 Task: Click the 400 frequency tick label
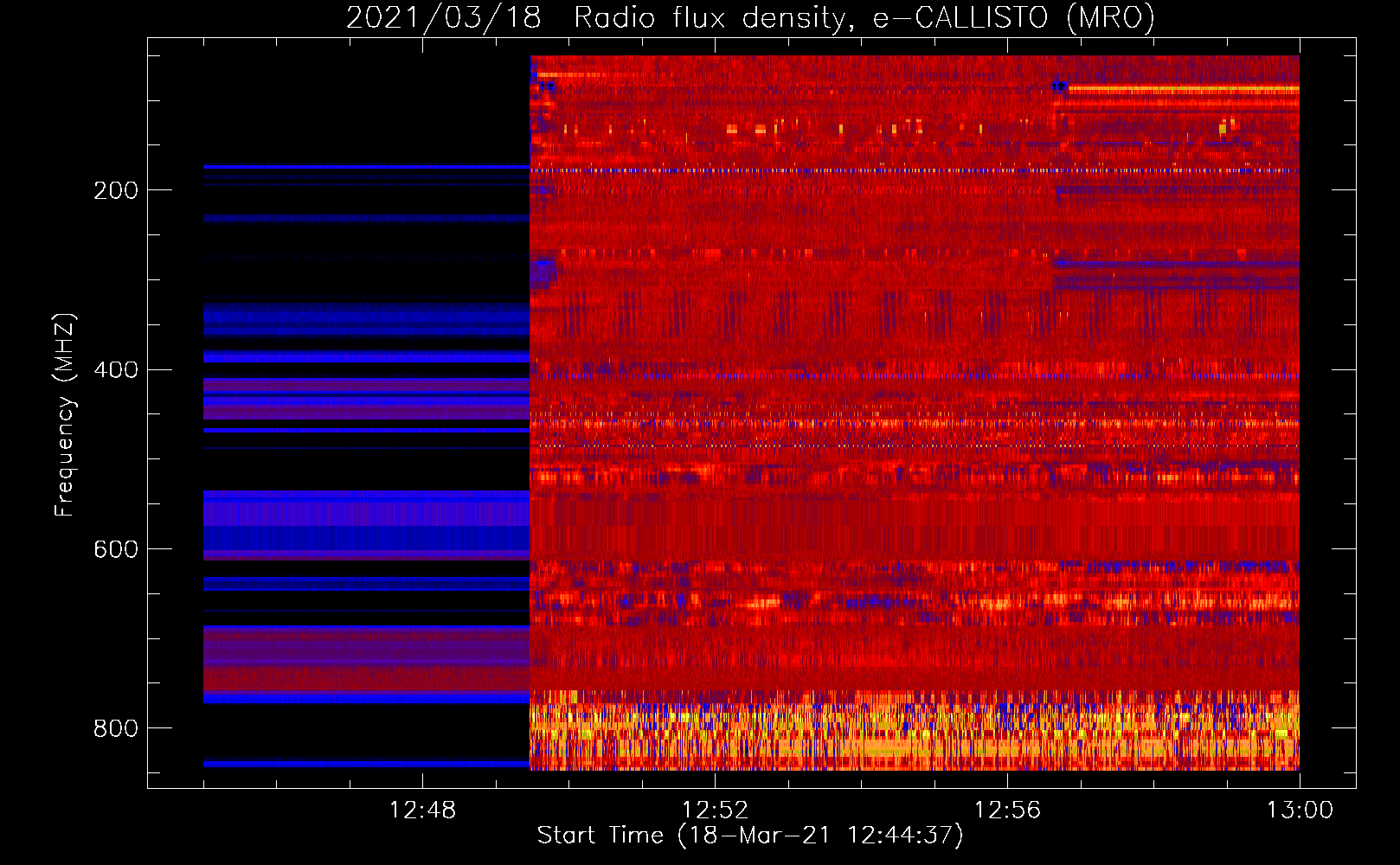point(116,370)
